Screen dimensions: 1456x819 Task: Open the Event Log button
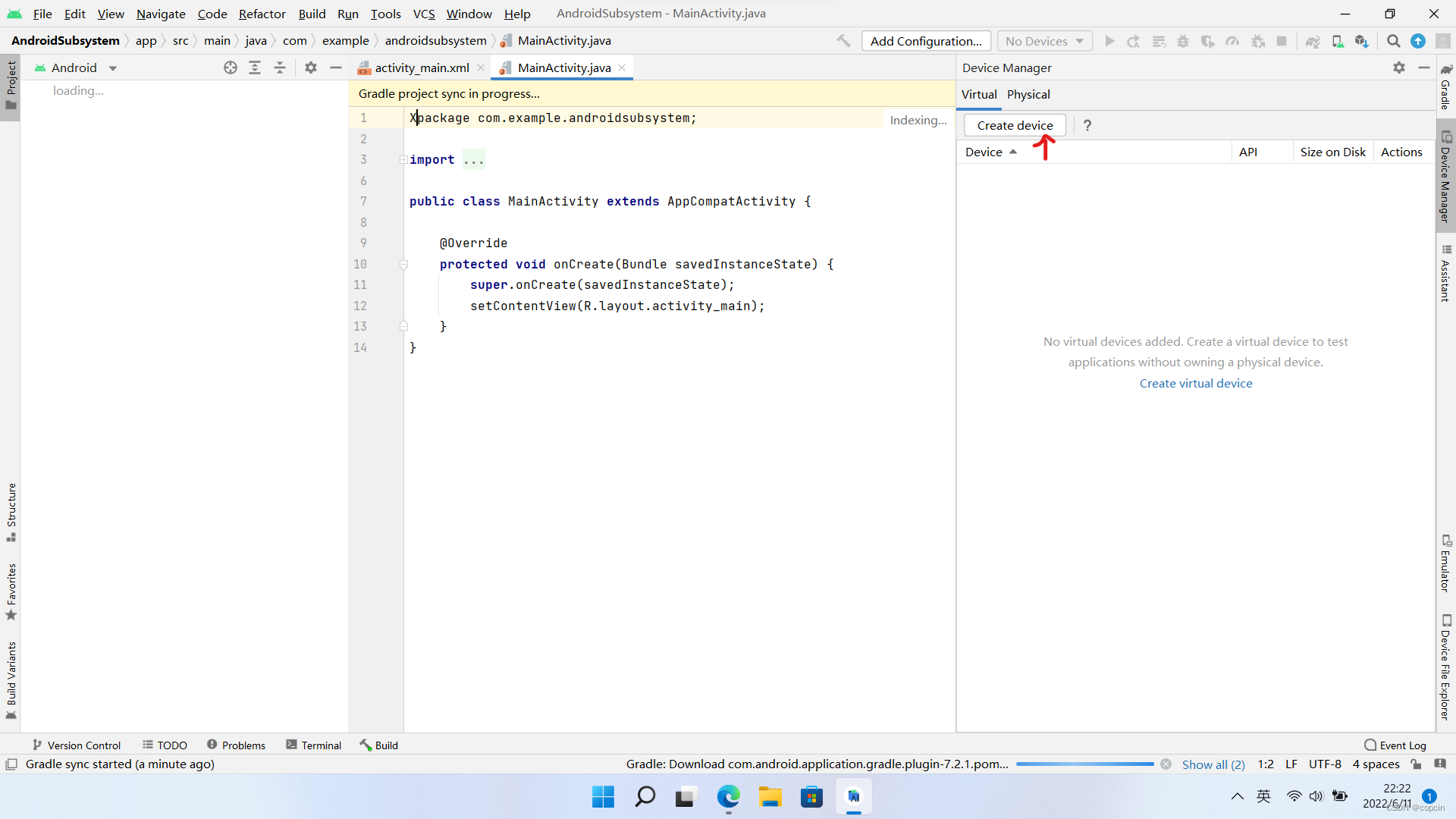click(x=1395, y=745)
